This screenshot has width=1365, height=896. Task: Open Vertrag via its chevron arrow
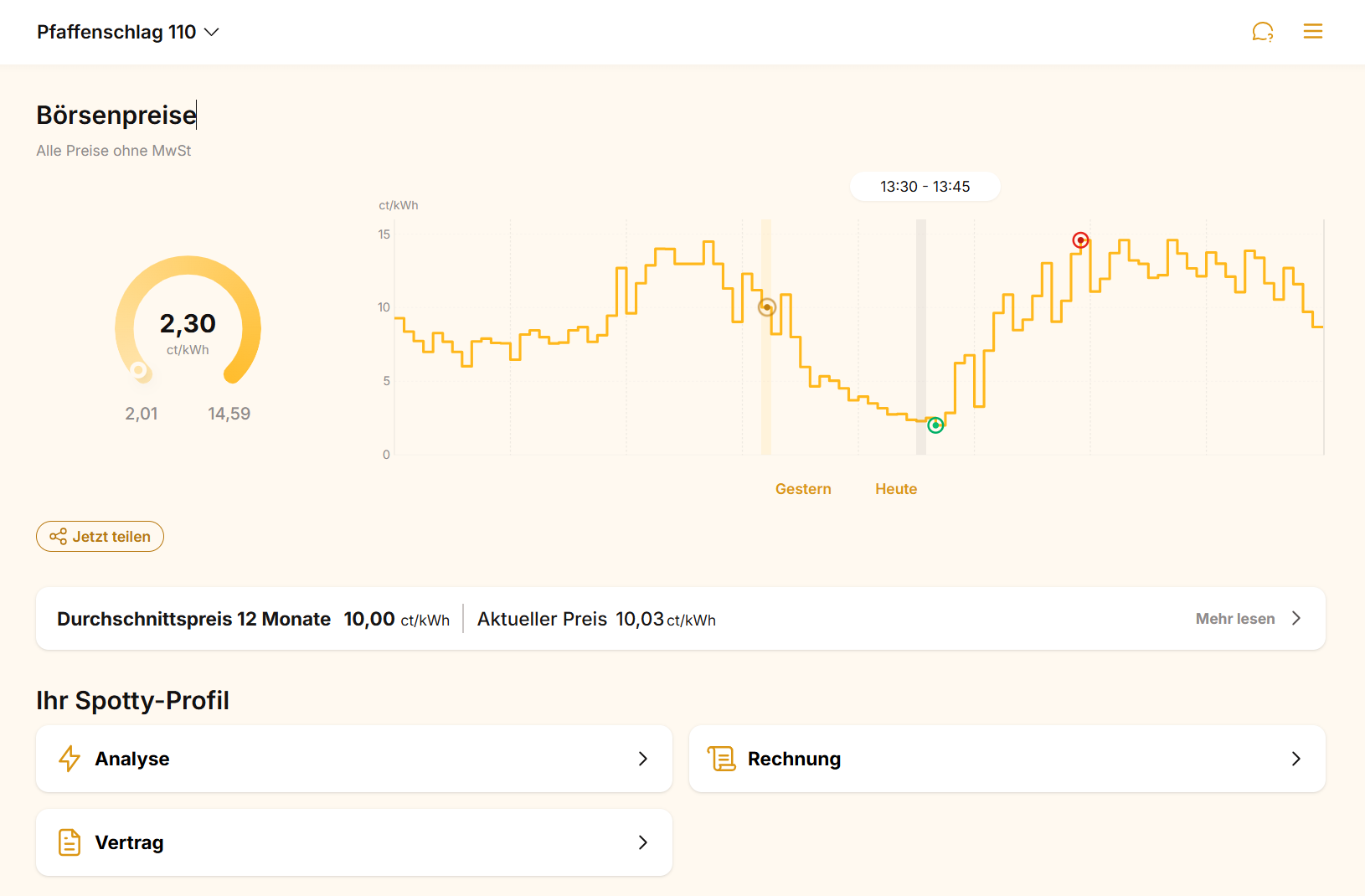click(642, 842)
